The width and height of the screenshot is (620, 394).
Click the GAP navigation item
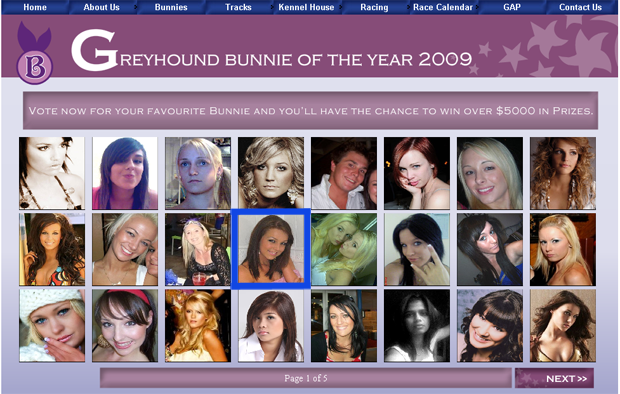pos(512,7)
